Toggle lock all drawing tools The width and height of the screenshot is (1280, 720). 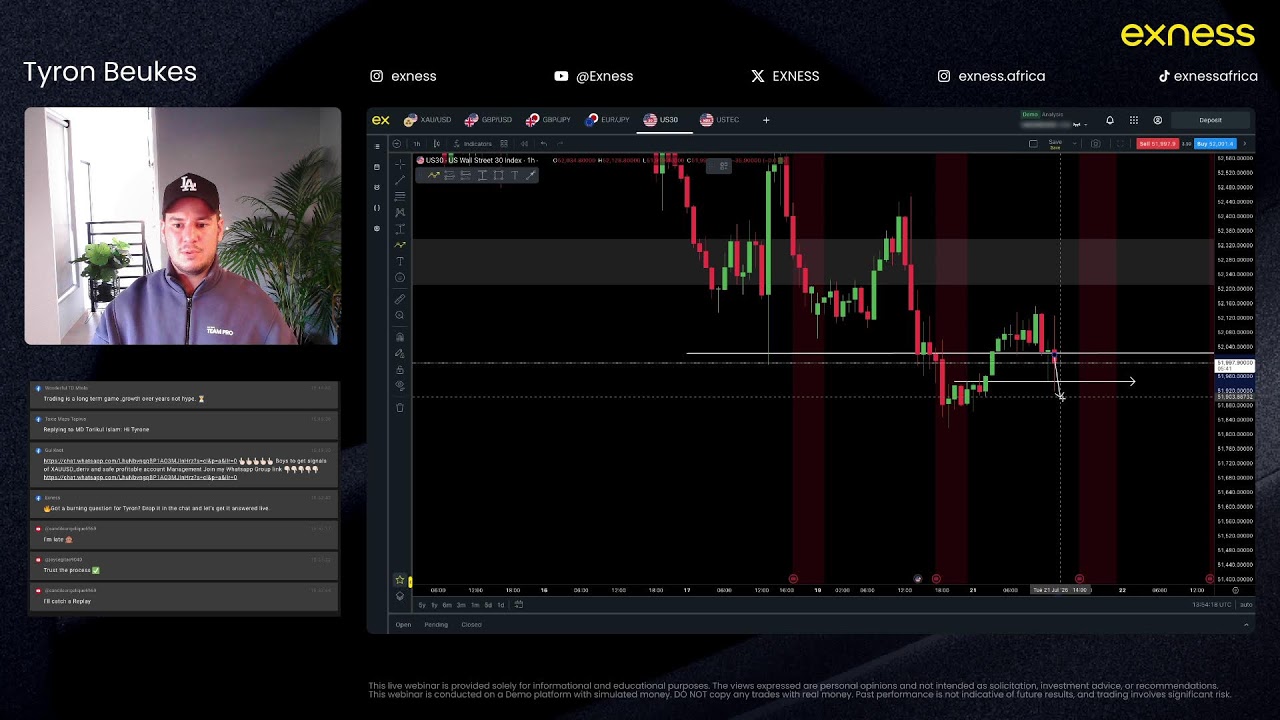[x=400, y=369]
